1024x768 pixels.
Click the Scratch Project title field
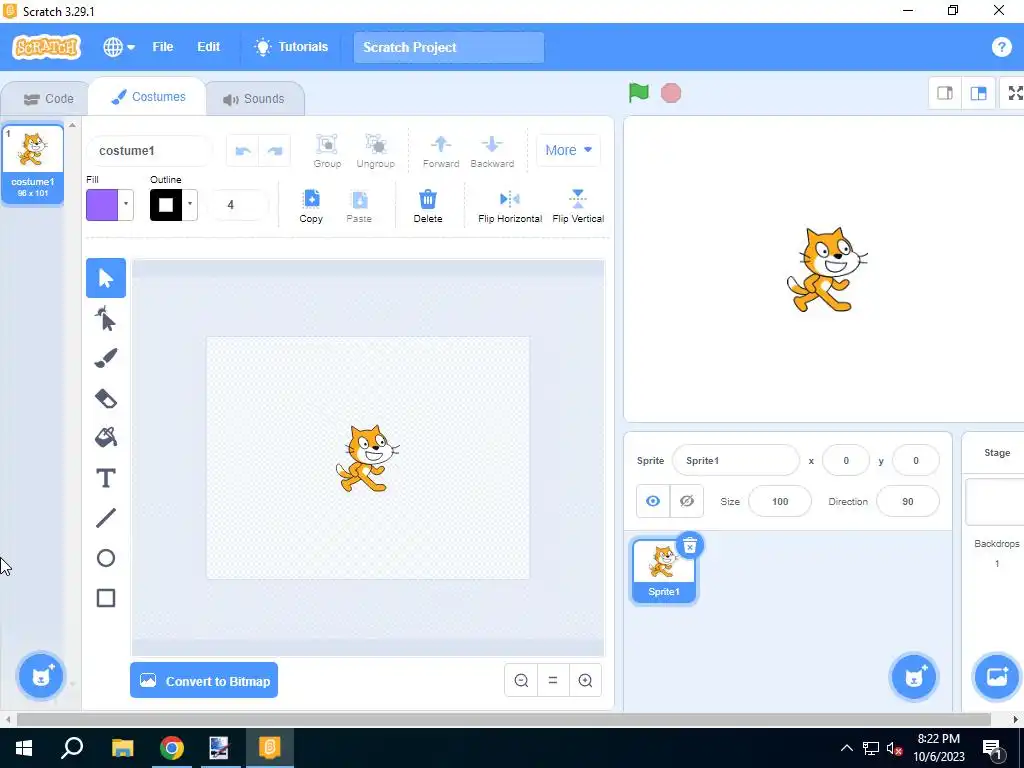(449, 47)
